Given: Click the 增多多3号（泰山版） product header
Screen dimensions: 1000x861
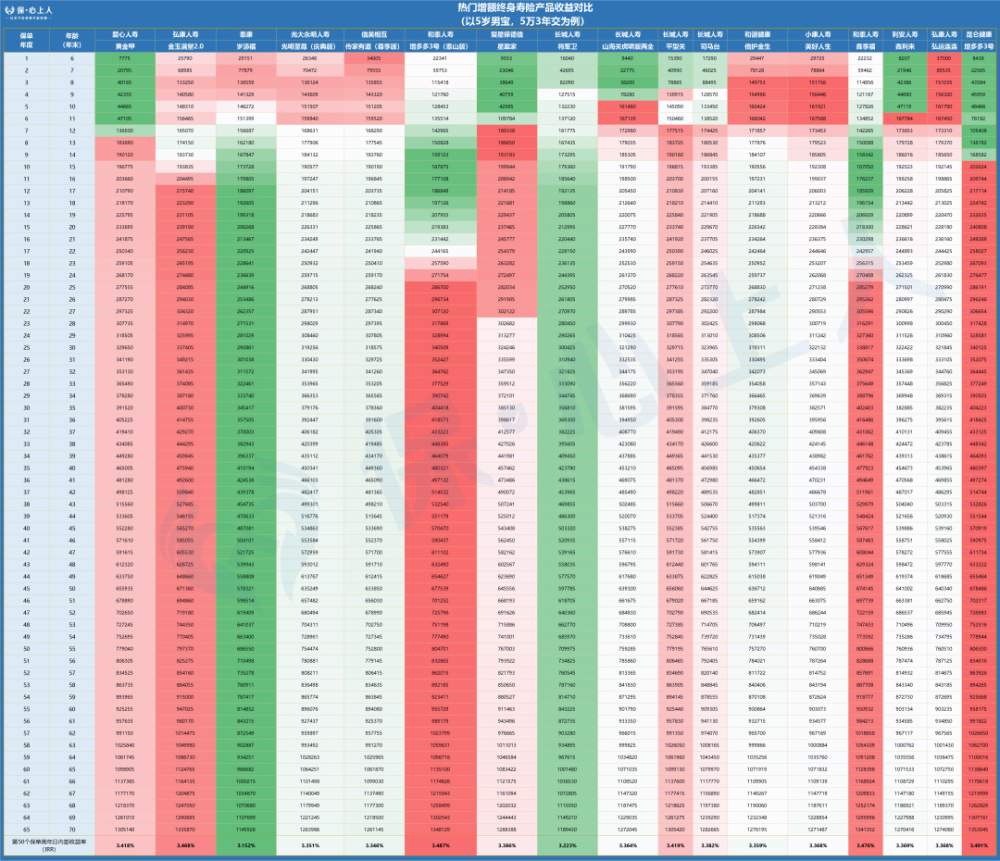Looking at the screenshot, I should (440, 47).
